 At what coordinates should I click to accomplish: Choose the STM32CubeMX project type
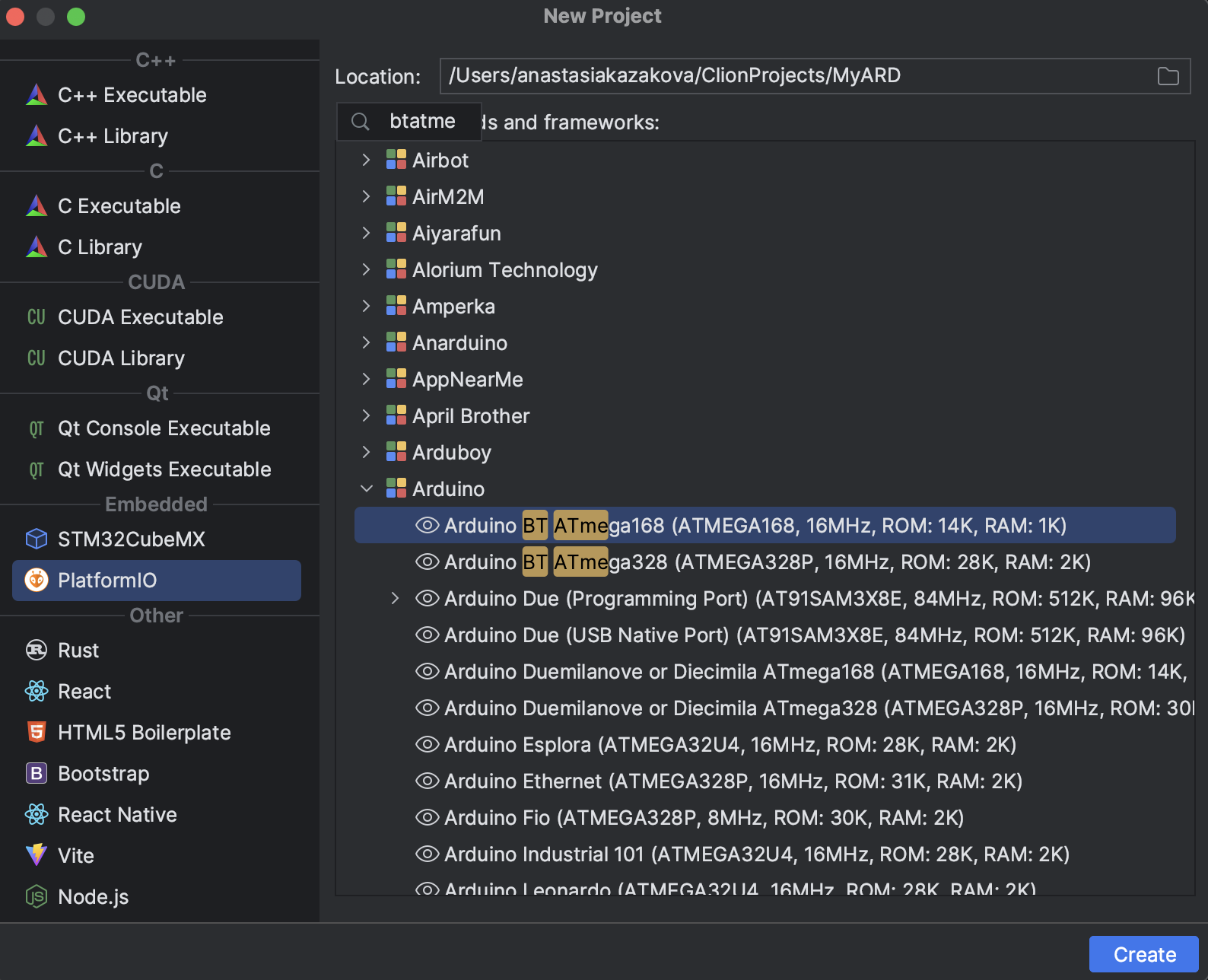pyautogui.click(x=157, y=539)
